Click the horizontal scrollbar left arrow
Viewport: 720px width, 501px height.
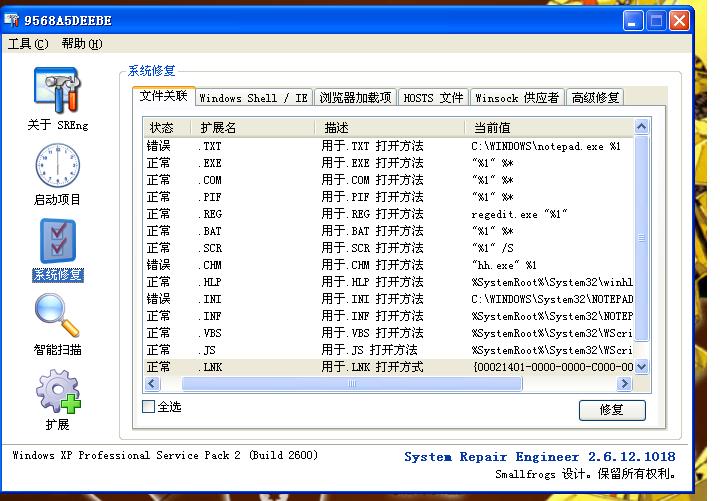pos(152,383)
